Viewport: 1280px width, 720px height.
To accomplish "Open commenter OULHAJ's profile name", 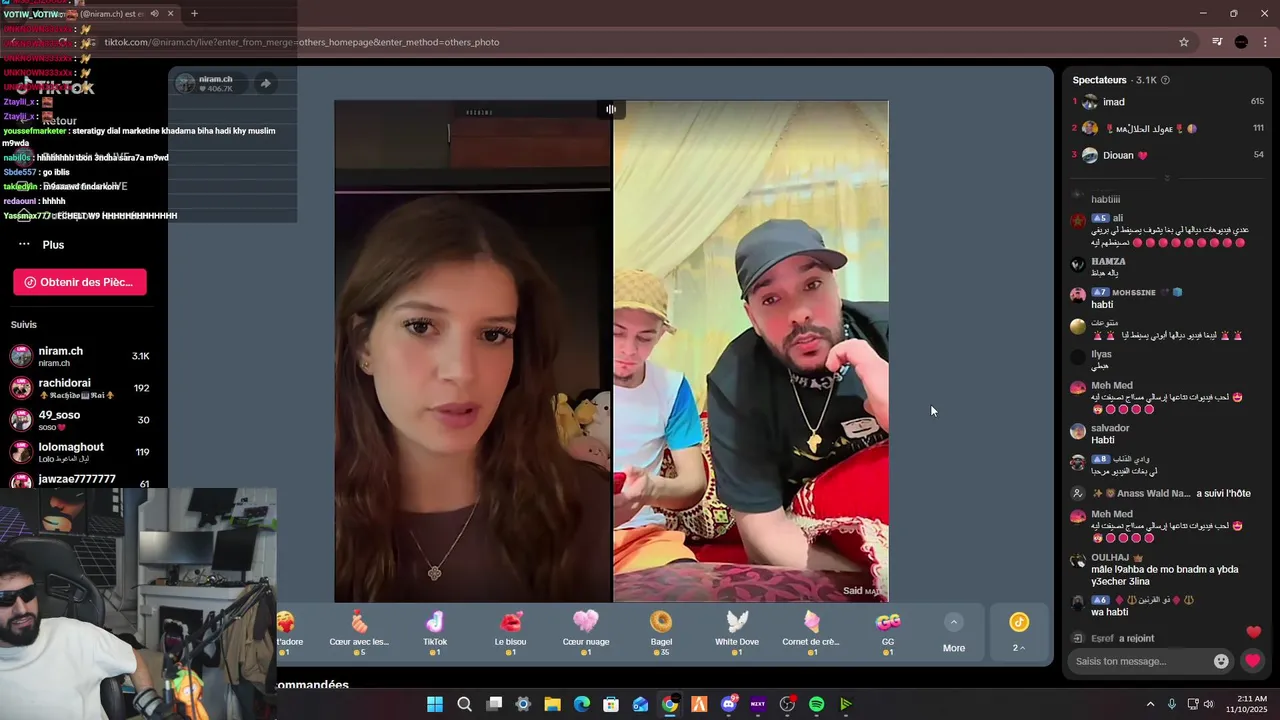I will pyautogui.click(x=1110, y=557).
